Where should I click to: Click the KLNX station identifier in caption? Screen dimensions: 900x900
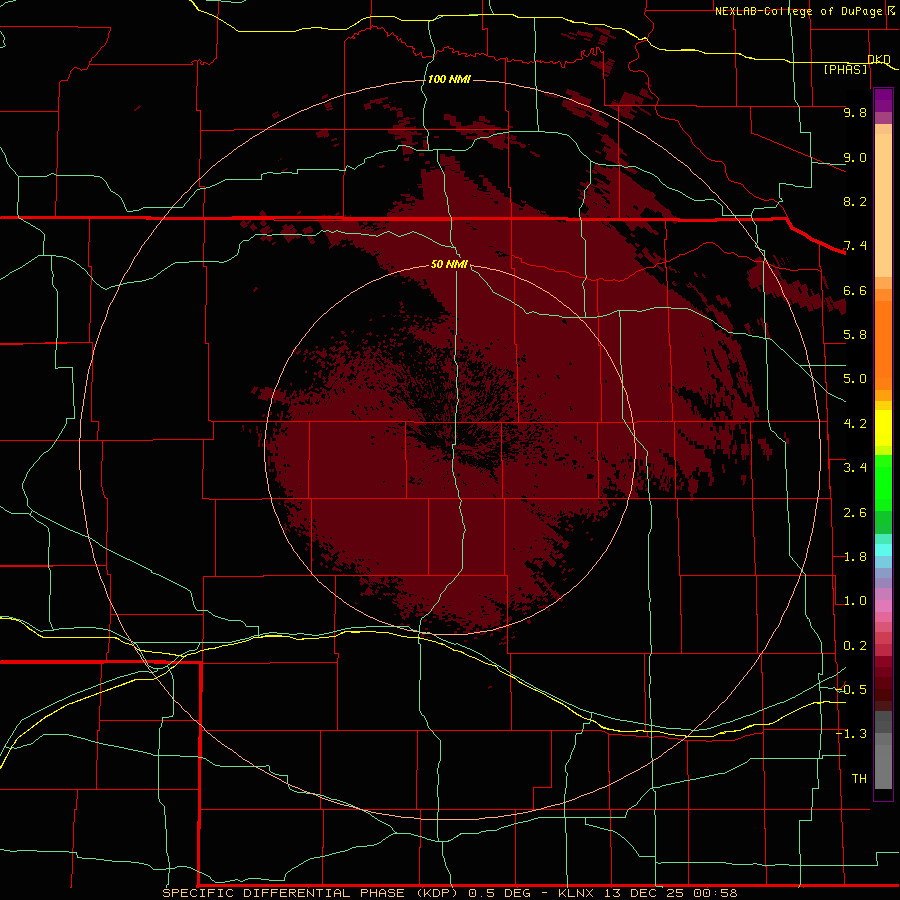(x=576, y=893)
